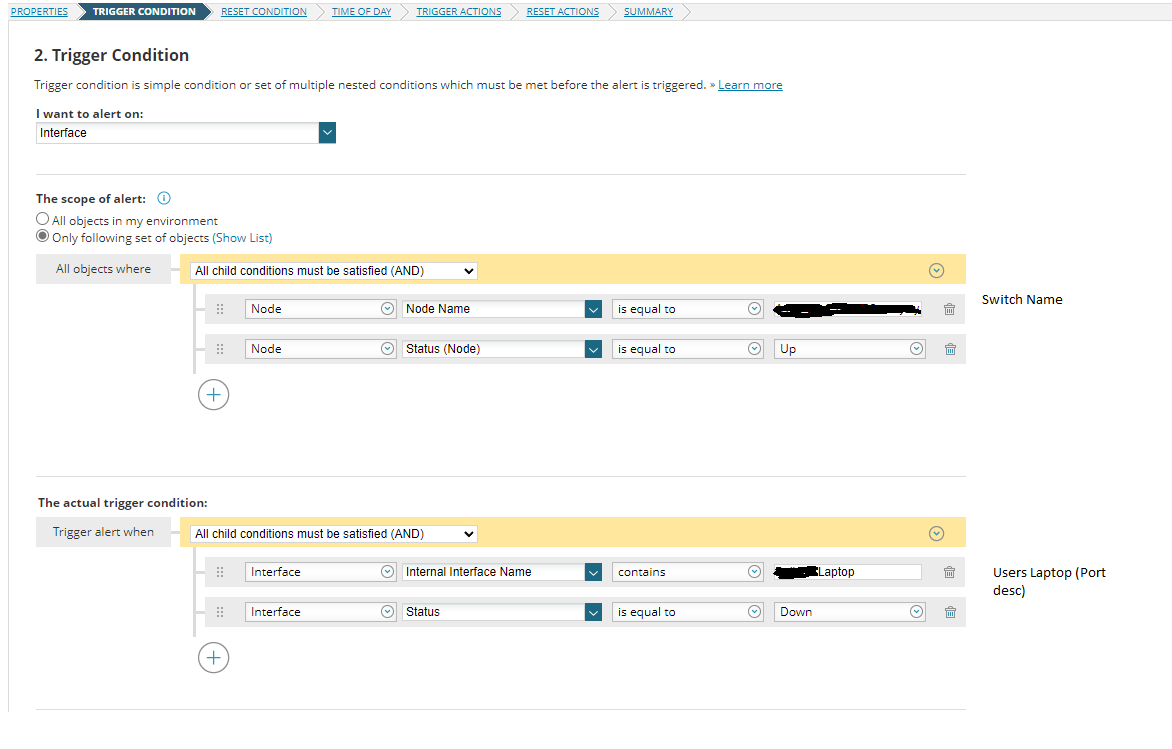1172x749 pixels.
Task: Open scope AND/OR condition type dropdown
Action: point(334,271)
